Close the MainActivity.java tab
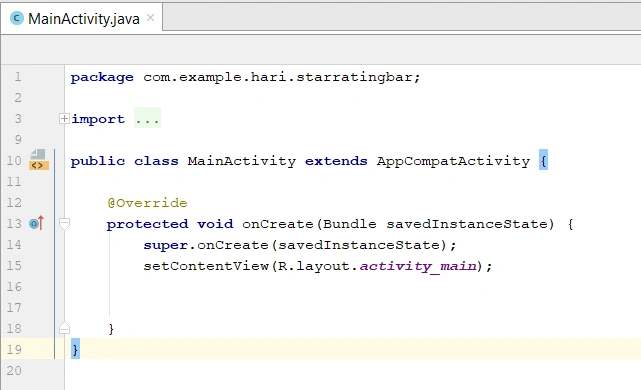 150,18
